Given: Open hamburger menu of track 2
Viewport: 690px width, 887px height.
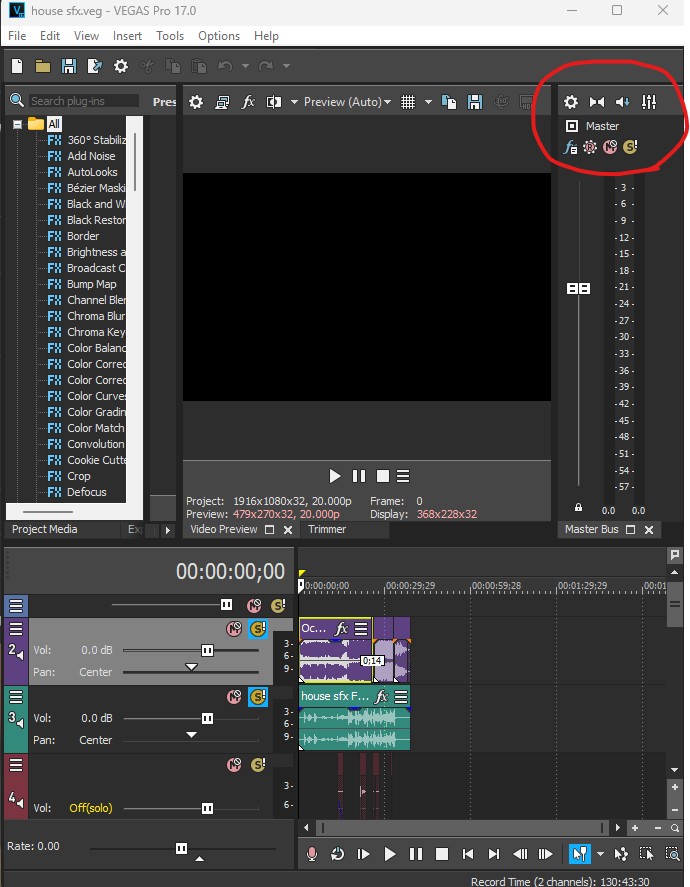Looking at the screenshot, I should 16,628.
